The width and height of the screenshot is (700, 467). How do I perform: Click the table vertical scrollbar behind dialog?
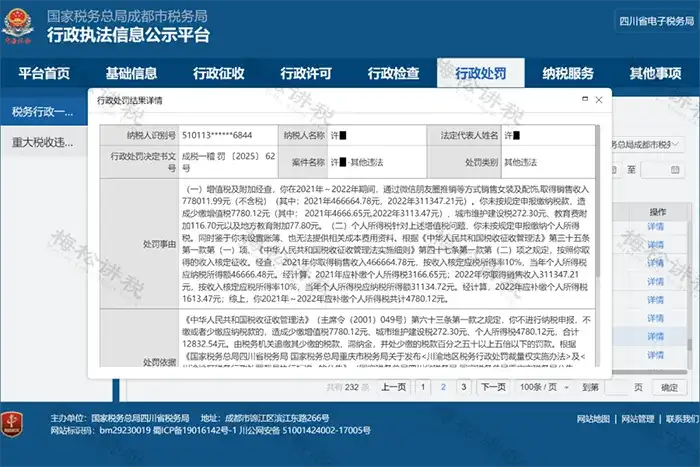click(x=689, y=344)
